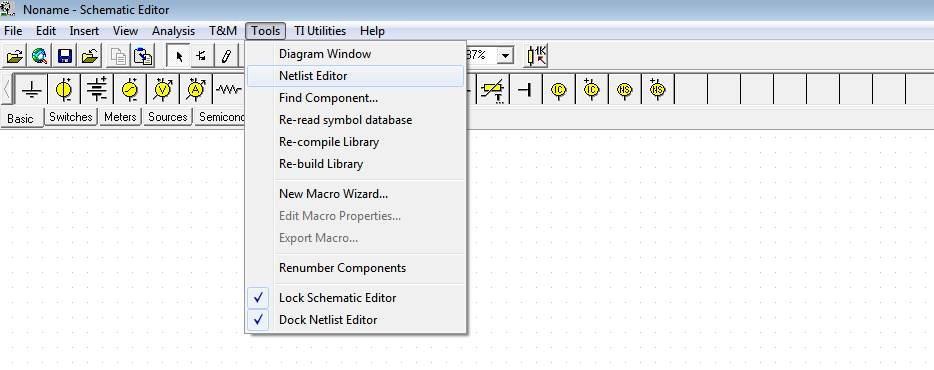Image resolution: width=934 pixels, height=370 pixels.
Task: Place the plus IC marker
Action: click(x=591, y=89)
